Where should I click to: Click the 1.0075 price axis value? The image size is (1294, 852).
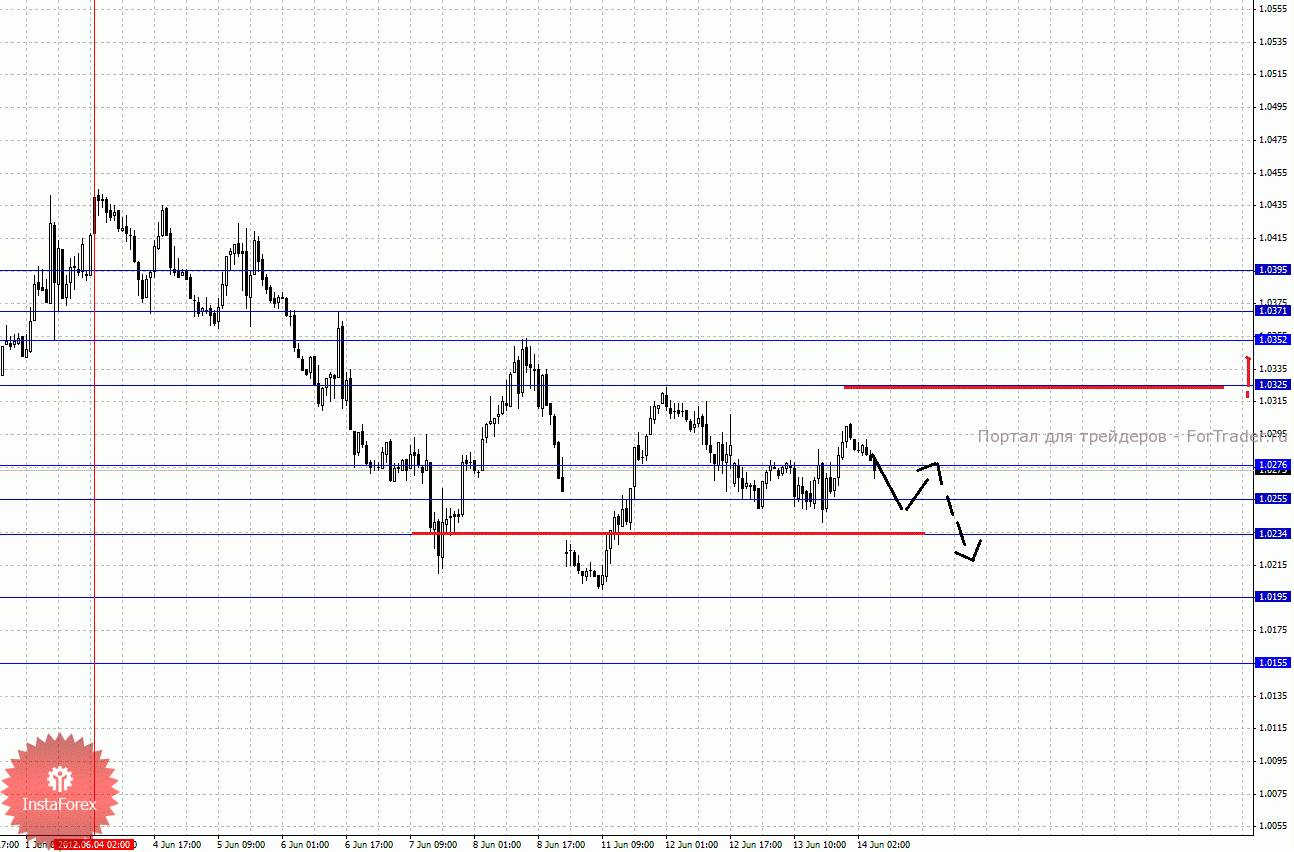1273,794
